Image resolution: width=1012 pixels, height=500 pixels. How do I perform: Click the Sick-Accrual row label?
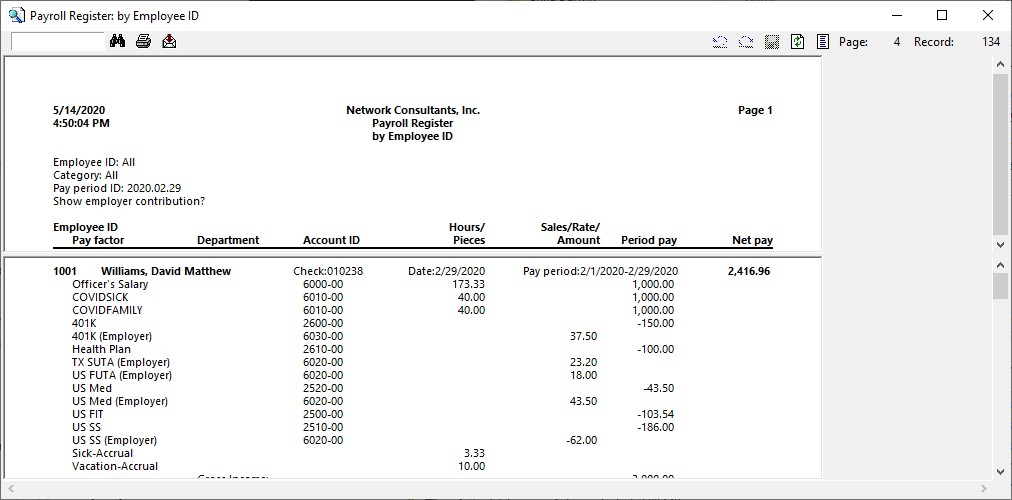tap(103, 453)
